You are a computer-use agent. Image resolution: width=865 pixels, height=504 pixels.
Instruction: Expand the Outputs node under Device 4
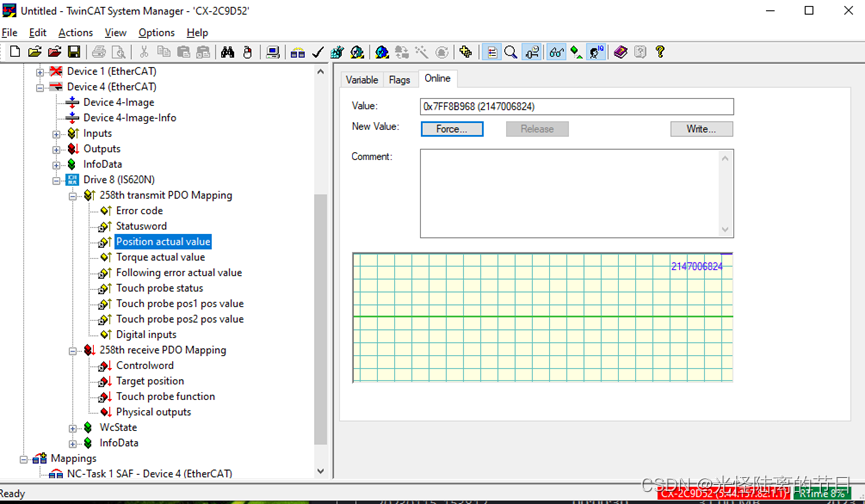[x=56, y=149]
